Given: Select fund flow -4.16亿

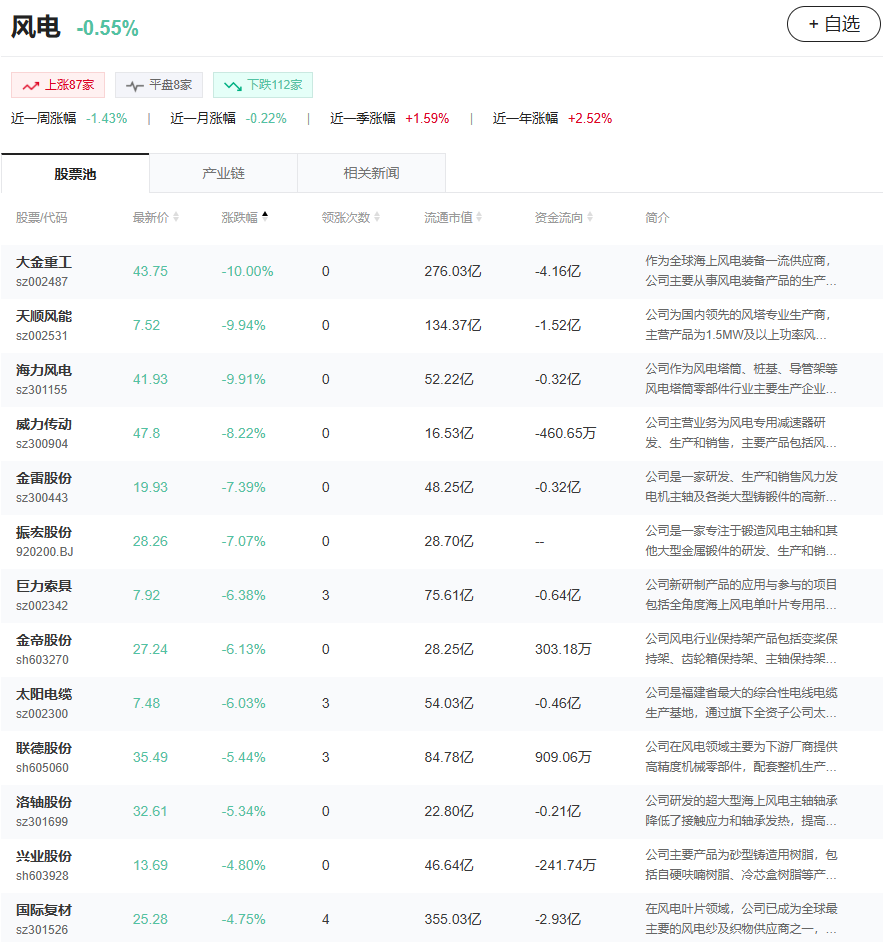Looking at the screenshot, I should (x=558, y=272).
